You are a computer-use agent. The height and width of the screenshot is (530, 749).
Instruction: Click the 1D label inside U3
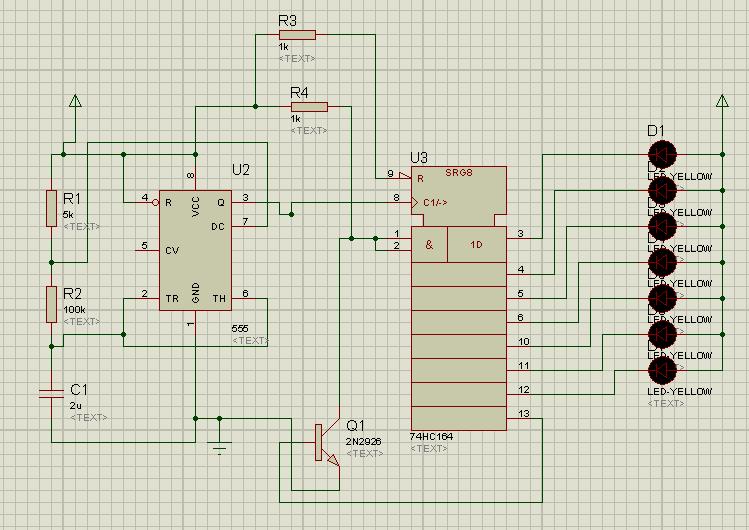476,244
